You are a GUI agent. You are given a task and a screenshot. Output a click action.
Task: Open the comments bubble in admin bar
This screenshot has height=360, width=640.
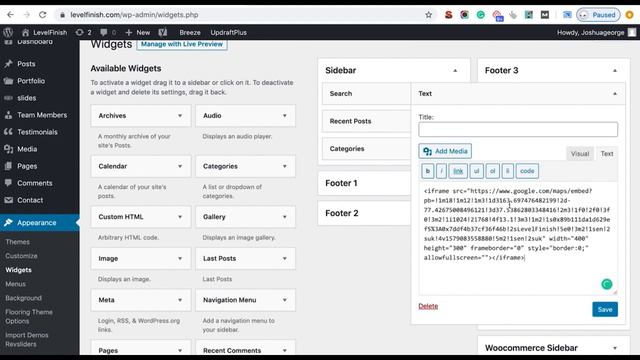point(108,32)
